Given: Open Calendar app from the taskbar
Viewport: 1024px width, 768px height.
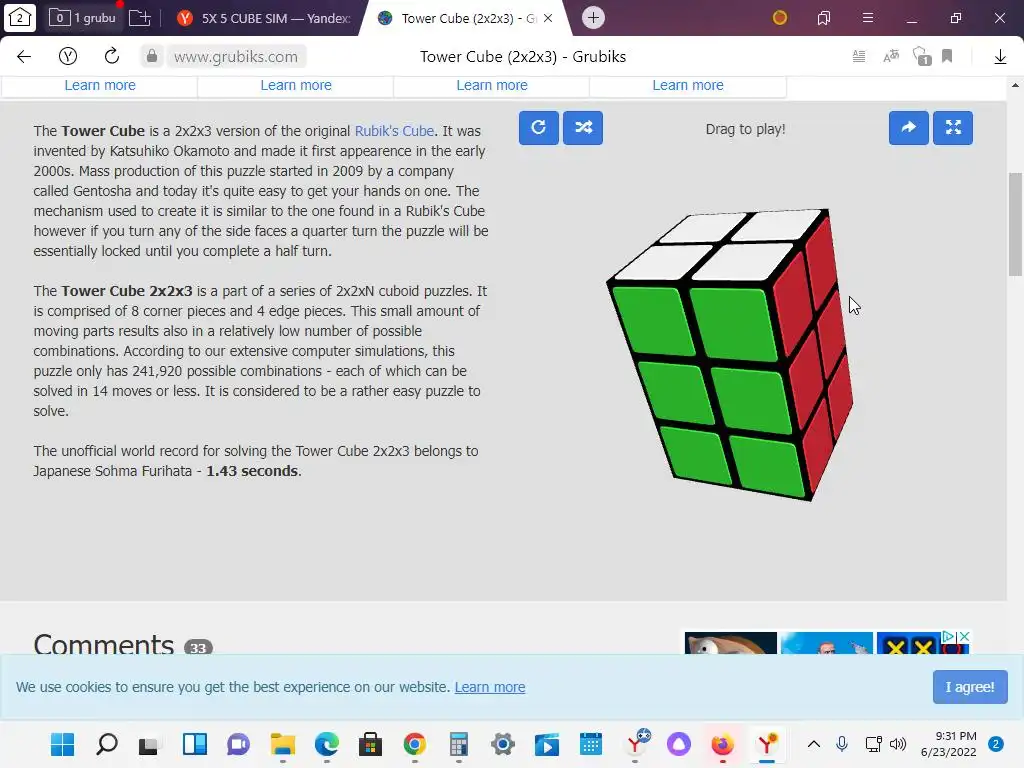Looking at the screenshot, I should 590,744.
